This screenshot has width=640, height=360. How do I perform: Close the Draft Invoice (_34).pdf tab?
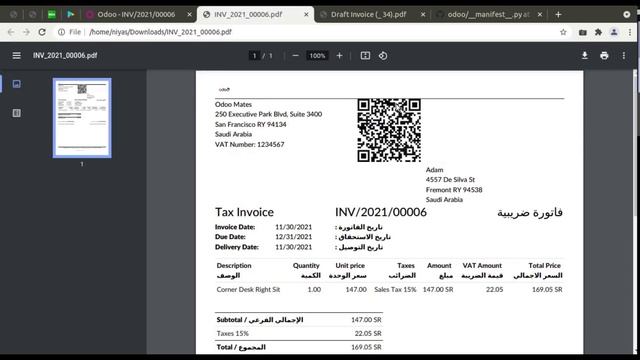423,14
